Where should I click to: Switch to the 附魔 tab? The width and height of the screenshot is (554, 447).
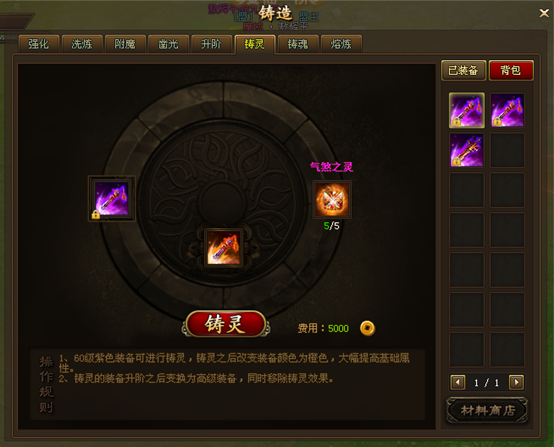(125, 44)
